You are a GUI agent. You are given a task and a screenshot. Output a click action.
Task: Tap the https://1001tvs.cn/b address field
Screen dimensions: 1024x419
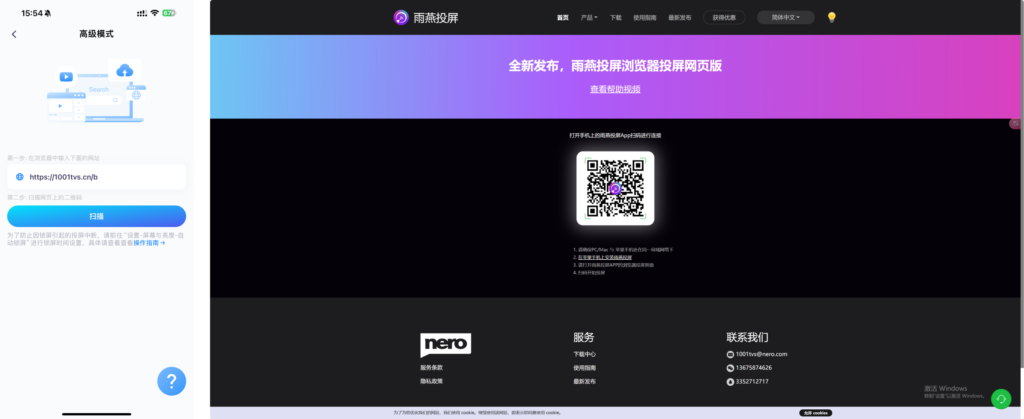(97, 177)
